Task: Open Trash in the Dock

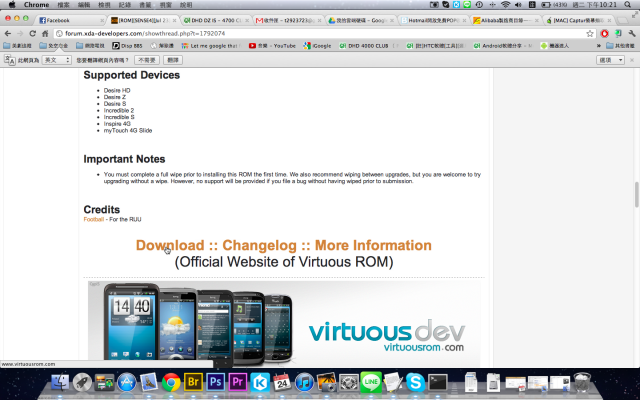Action: tap(582, 383)
